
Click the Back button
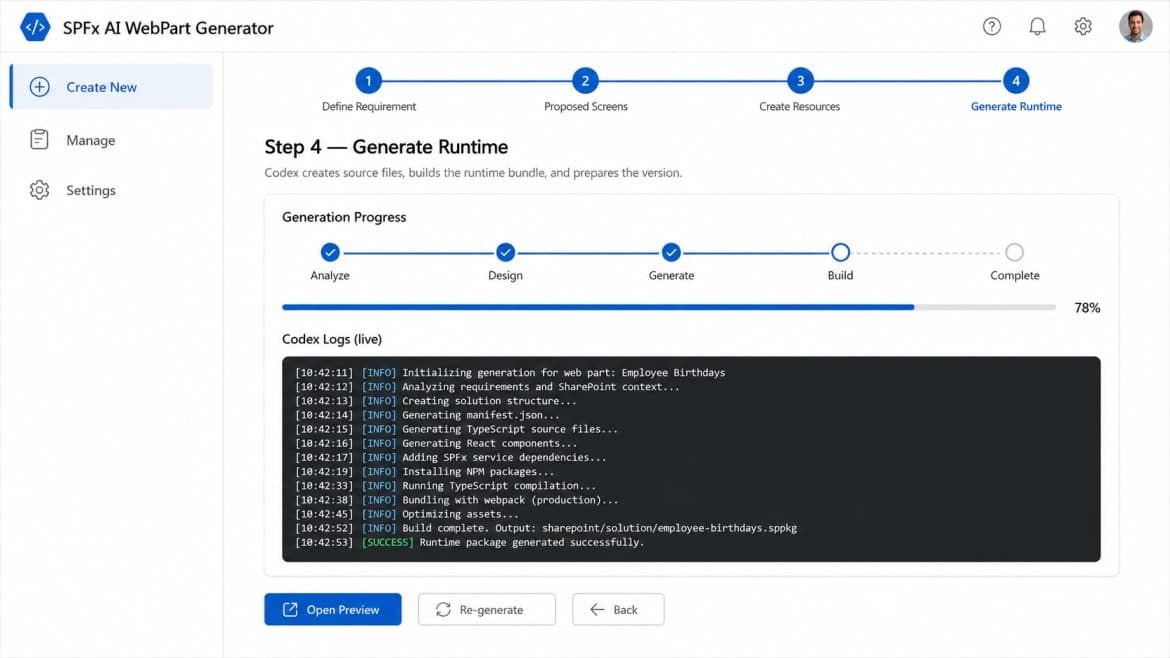tap(618, 610)
